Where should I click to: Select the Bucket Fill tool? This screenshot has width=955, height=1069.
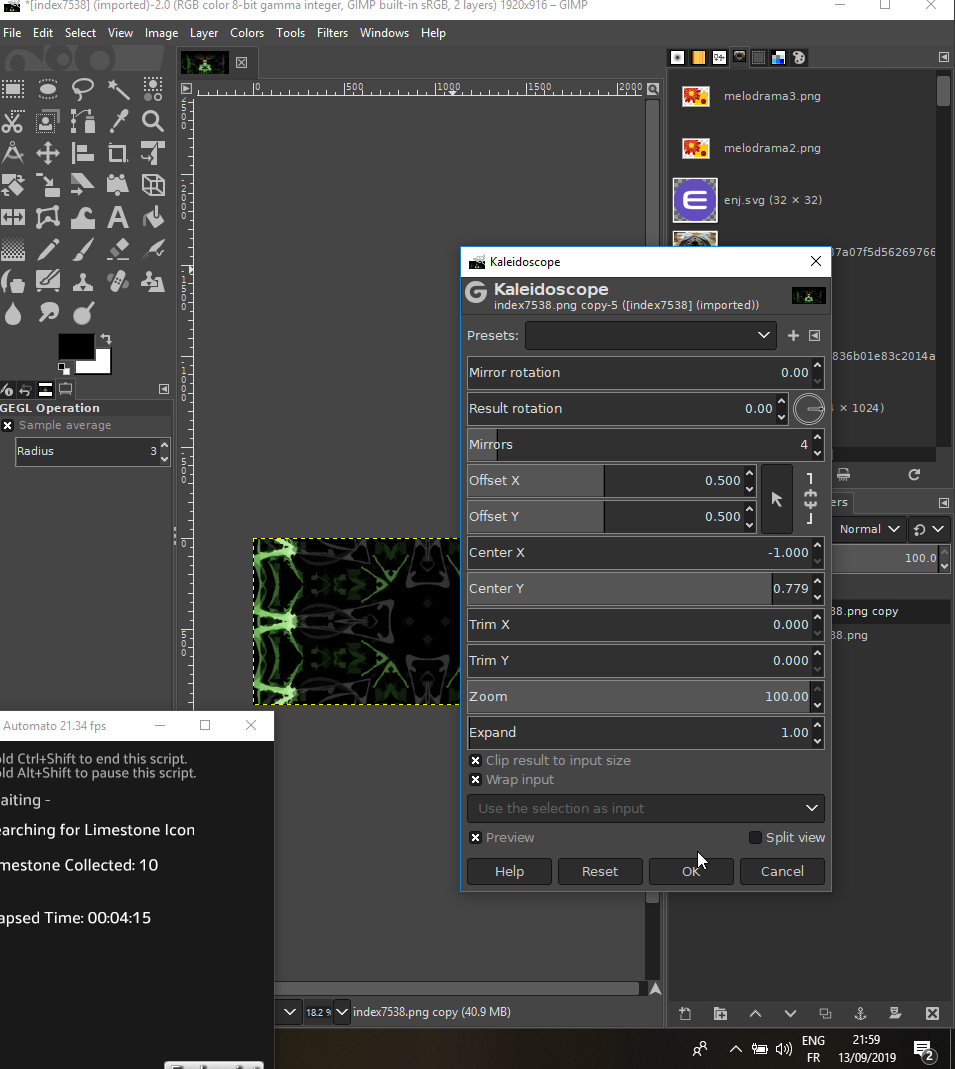coord(153,217)
